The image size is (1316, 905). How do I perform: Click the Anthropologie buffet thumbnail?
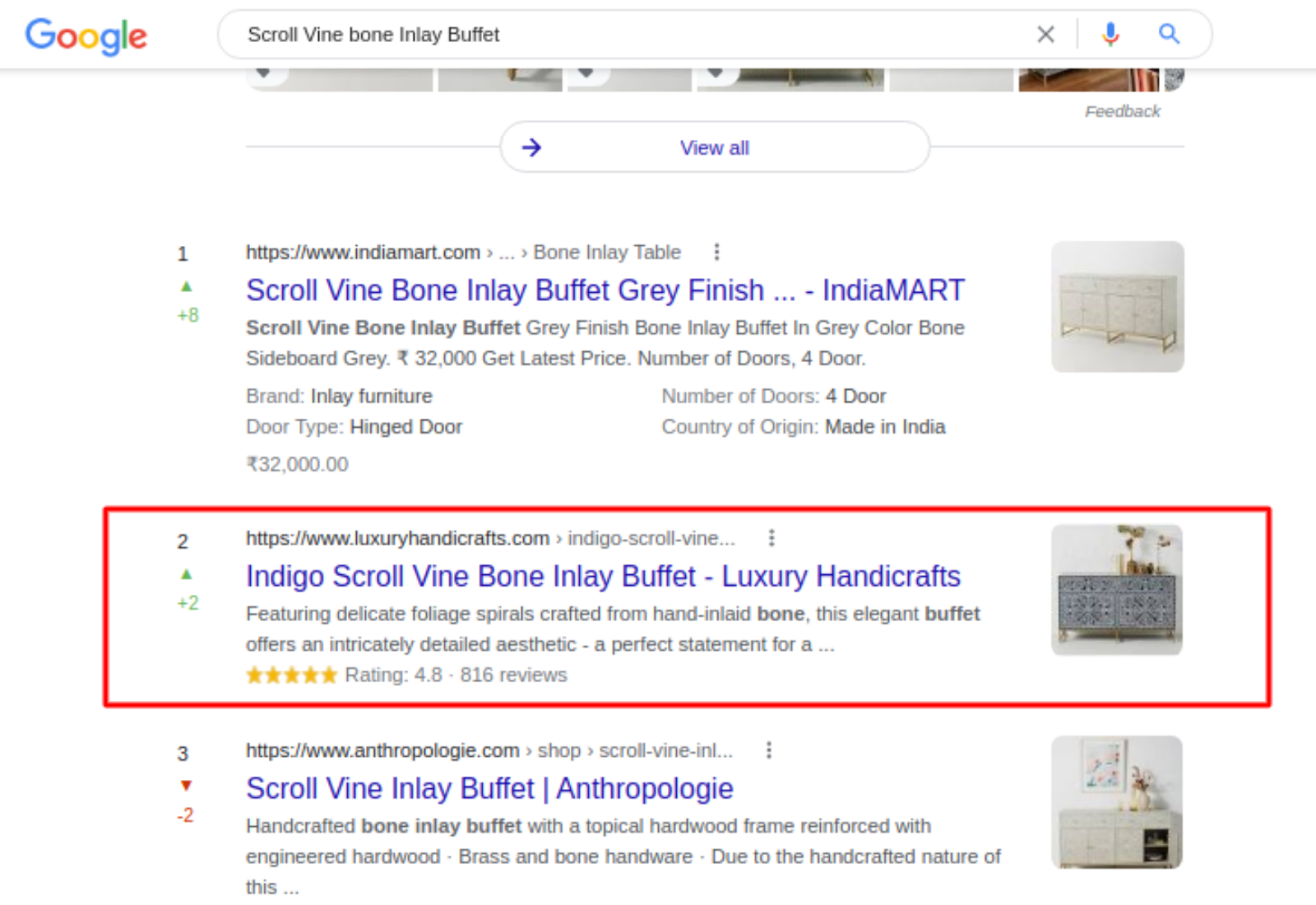click(1117, 802)
